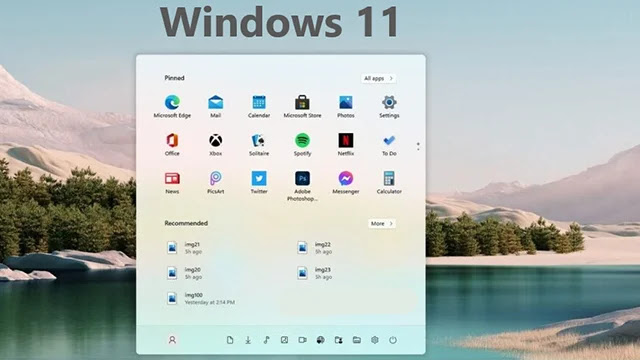Image resolution: width=640 pixels, height=360 pixels.
Task: Click the pinned apps page indicator dots
Action: click(x=418, y=147)
